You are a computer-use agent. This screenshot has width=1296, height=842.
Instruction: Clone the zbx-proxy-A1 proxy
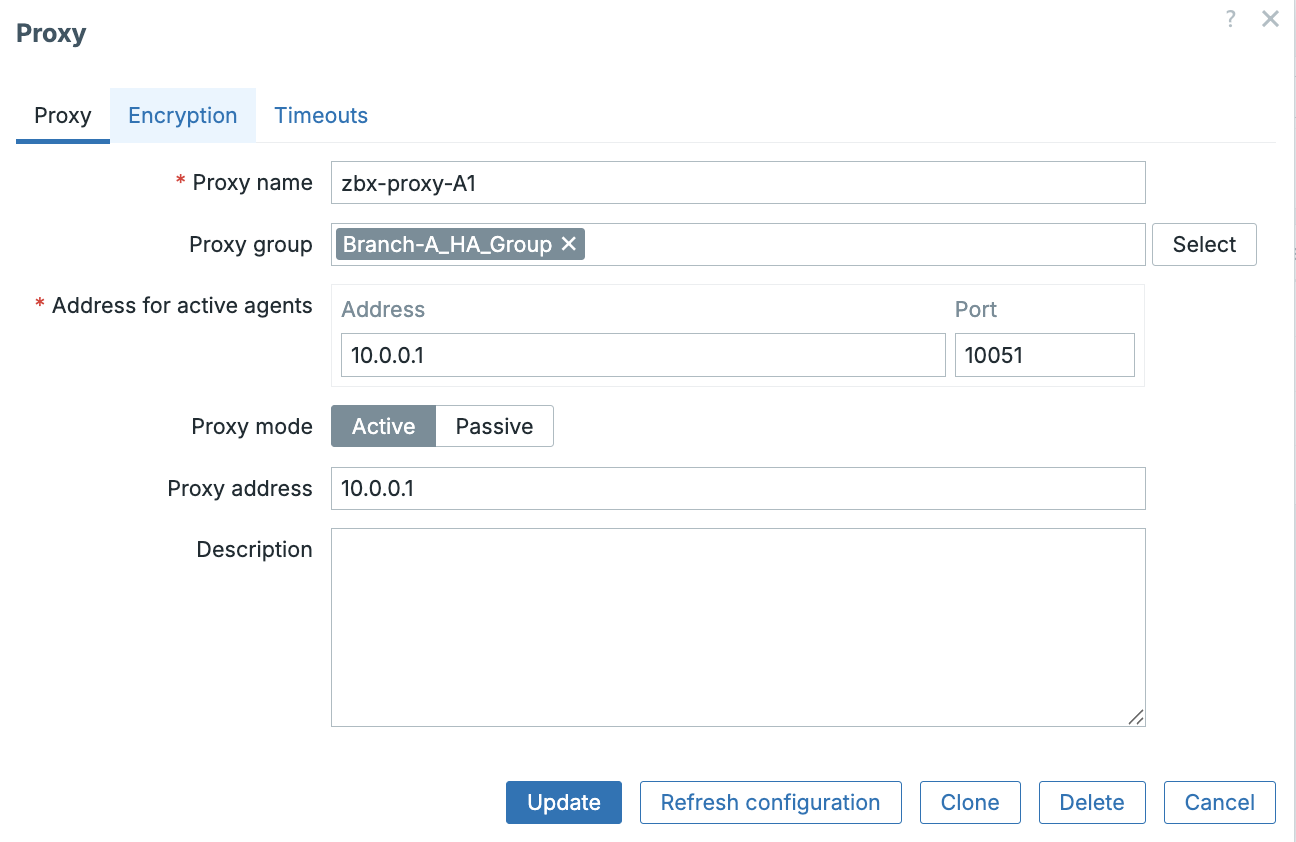[x=969, y=802]
